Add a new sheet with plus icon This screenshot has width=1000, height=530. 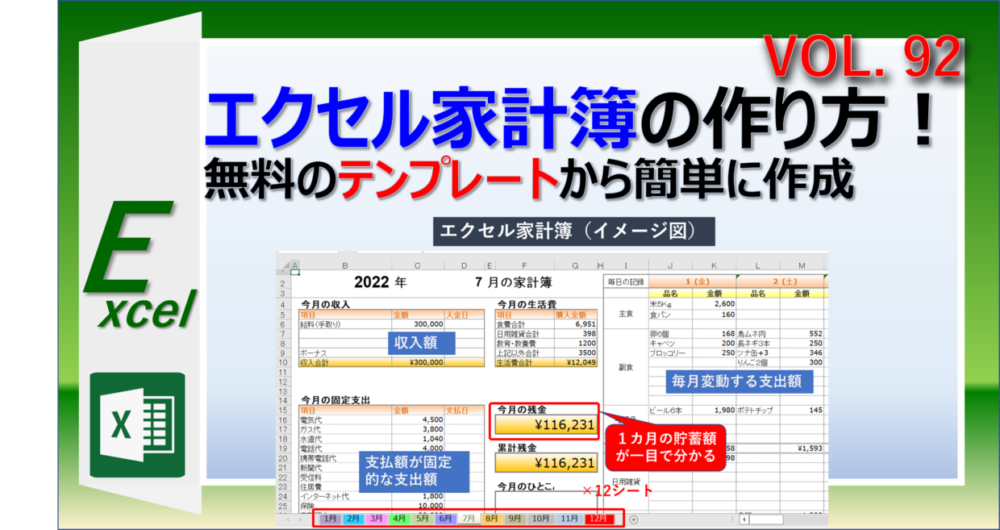click(633, 518)
